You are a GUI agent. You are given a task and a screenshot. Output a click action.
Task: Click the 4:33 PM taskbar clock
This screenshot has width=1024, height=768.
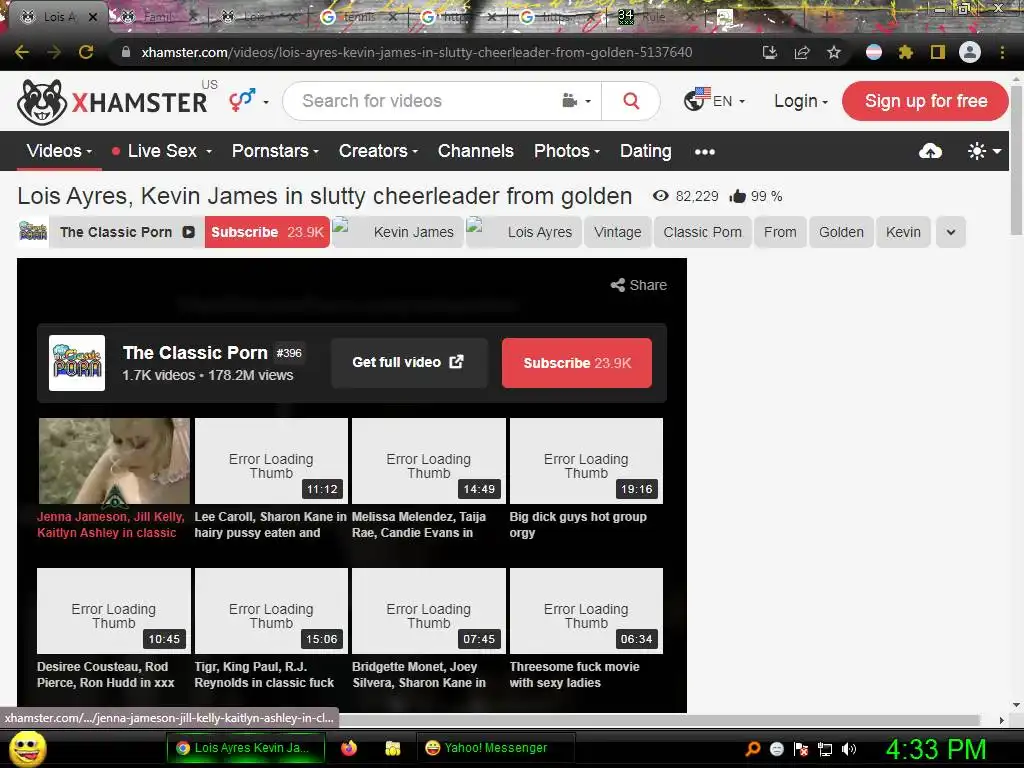[935, 749]
